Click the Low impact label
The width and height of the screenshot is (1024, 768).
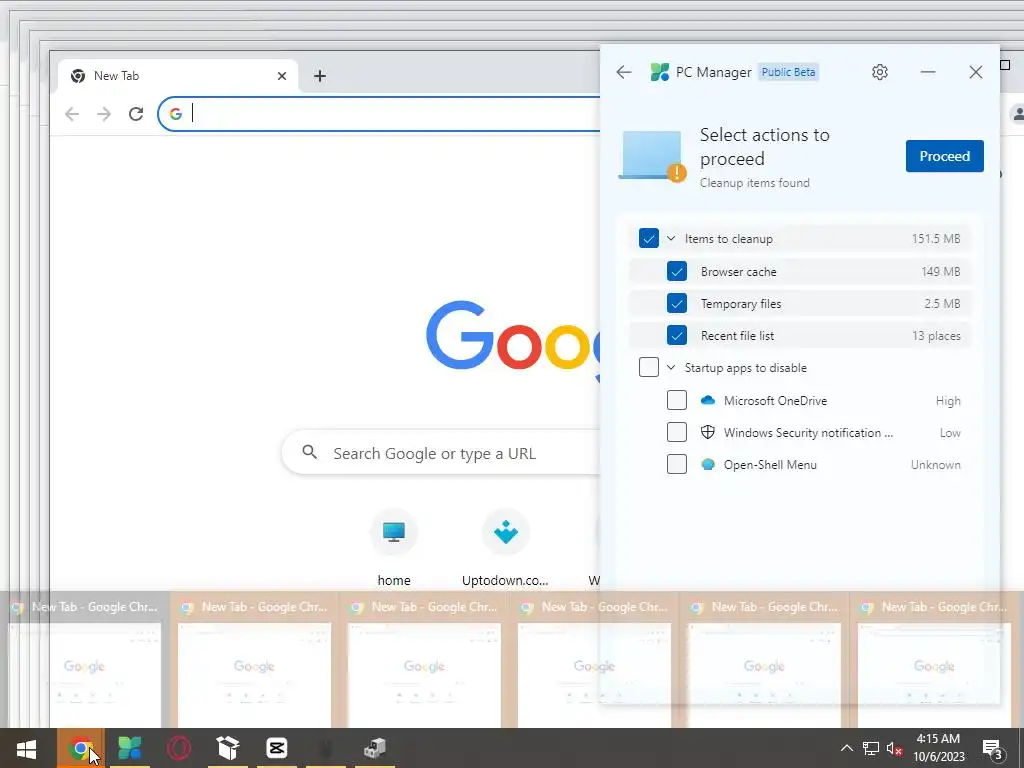tap(950, 432)
